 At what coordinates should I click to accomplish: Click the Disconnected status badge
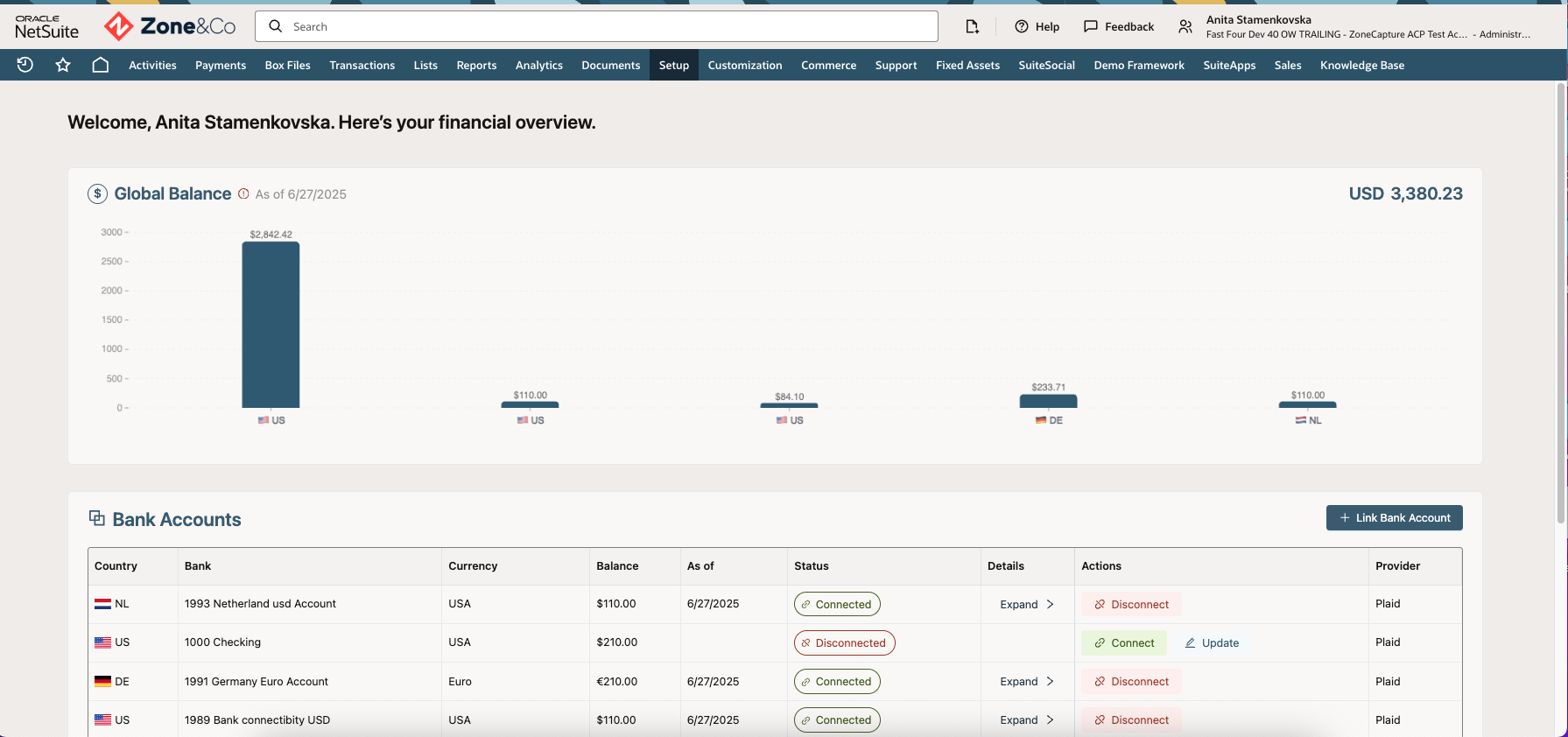[844, 642]
